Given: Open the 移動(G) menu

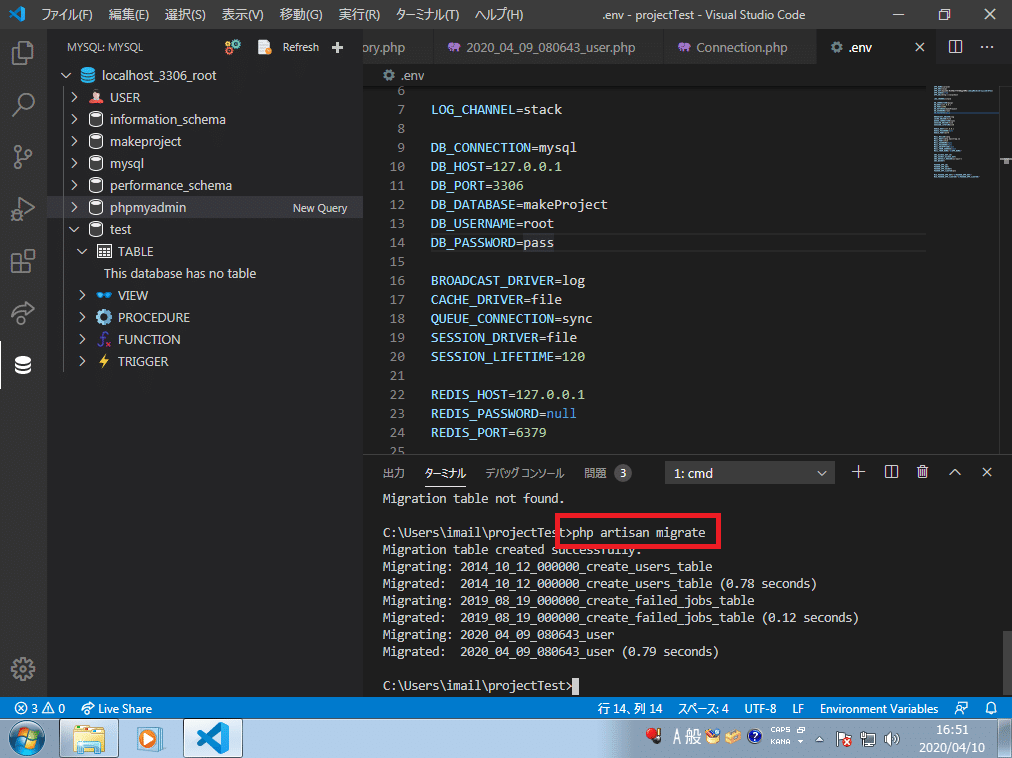Looking at the screenshot, I should point(301,14).
